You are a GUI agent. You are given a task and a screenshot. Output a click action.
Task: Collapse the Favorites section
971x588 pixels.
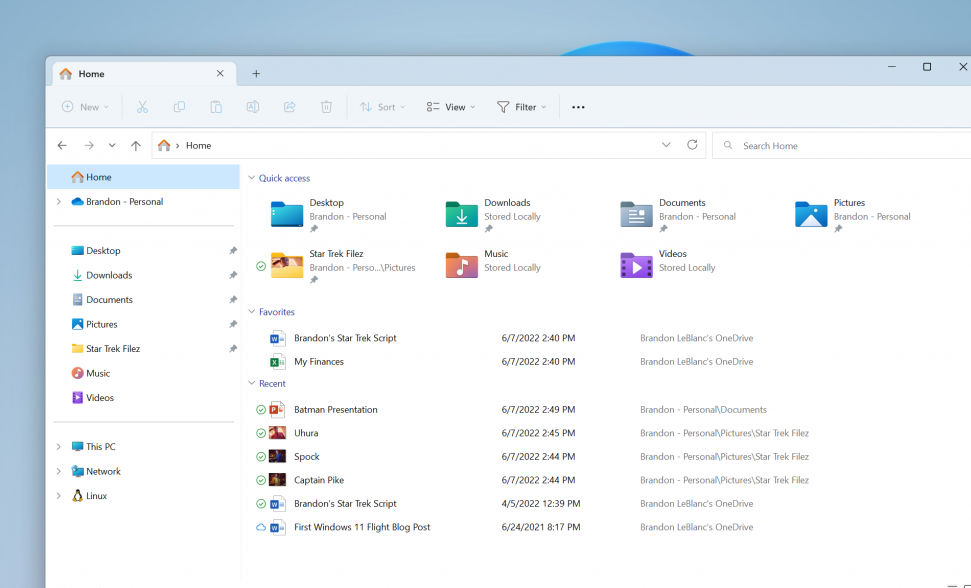(x=252, y=311)
